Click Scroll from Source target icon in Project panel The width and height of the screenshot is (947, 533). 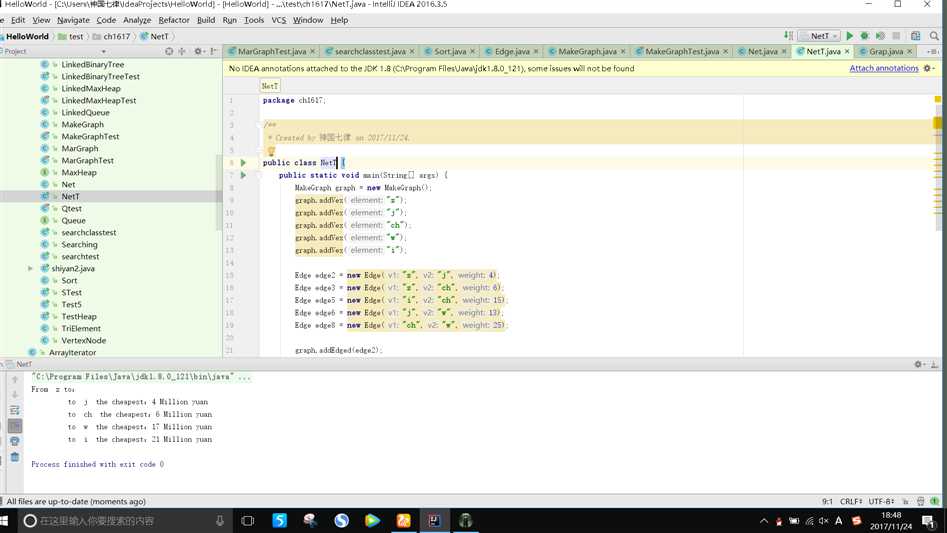pos(169,51)
